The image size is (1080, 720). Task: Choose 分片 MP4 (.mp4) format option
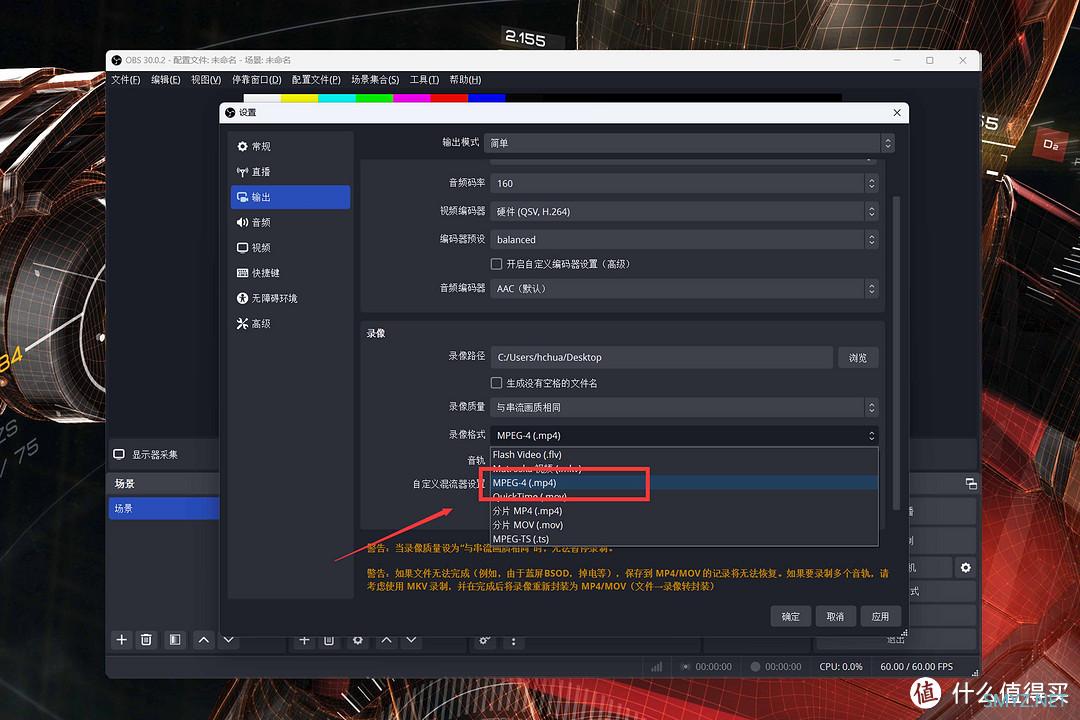click(x=684, y=511)
